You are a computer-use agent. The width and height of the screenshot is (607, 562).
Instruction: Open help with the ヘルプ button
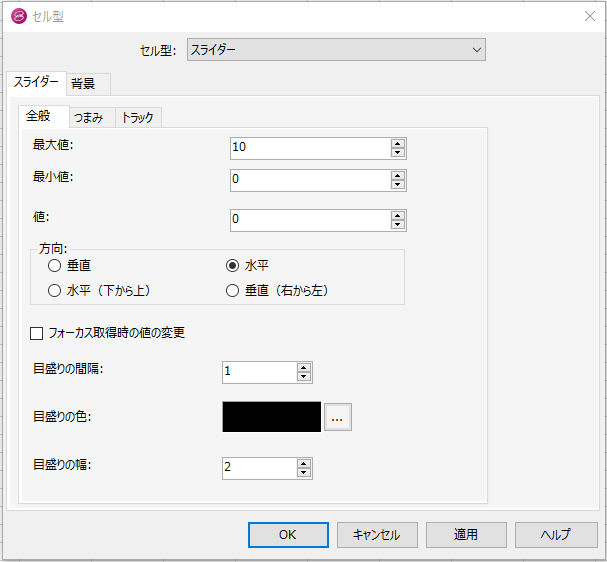[x=556, y=535]
